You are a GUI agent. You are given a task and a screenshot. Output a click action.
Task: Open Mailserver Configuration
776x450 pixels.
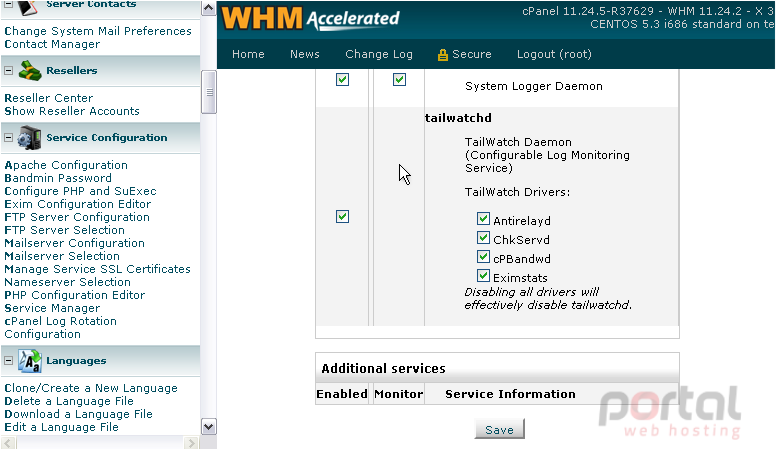click(x=74, y=243)
